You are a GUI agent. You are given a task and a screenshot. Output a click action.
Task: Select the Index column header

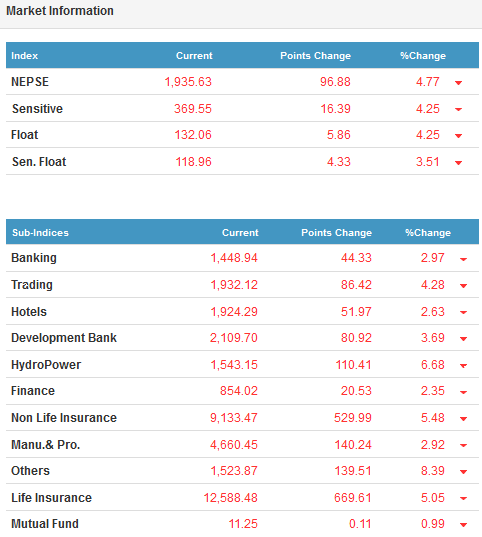coord(24,56)
